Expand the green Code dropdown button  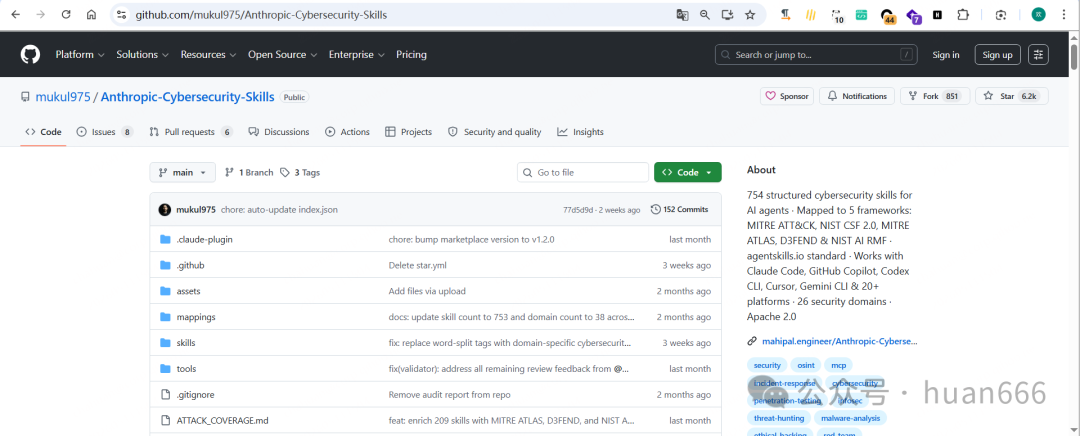point(687,172)
